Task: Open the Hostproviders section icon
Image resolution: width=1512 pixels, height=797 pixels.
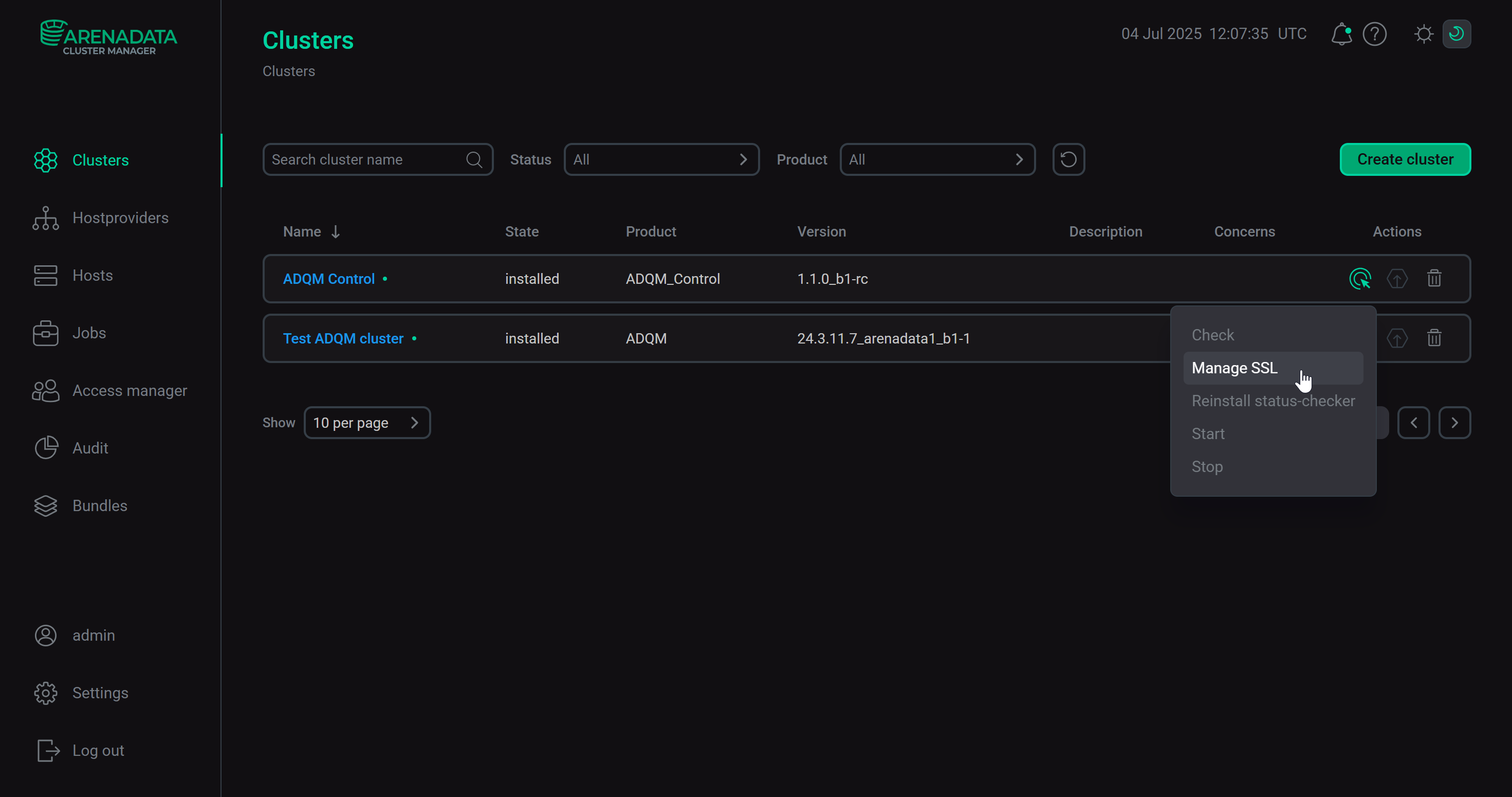Action: coord(45,218)
